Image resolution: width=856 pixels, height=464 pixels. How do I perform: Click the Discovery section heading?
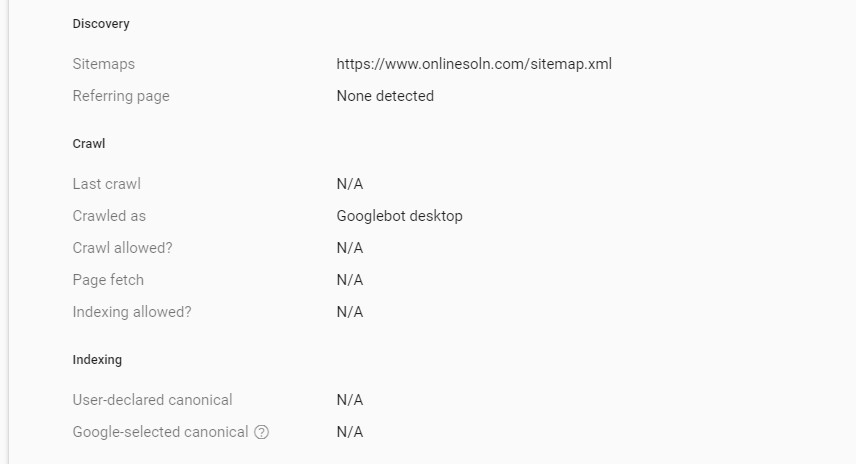click(x=101, y=24)
